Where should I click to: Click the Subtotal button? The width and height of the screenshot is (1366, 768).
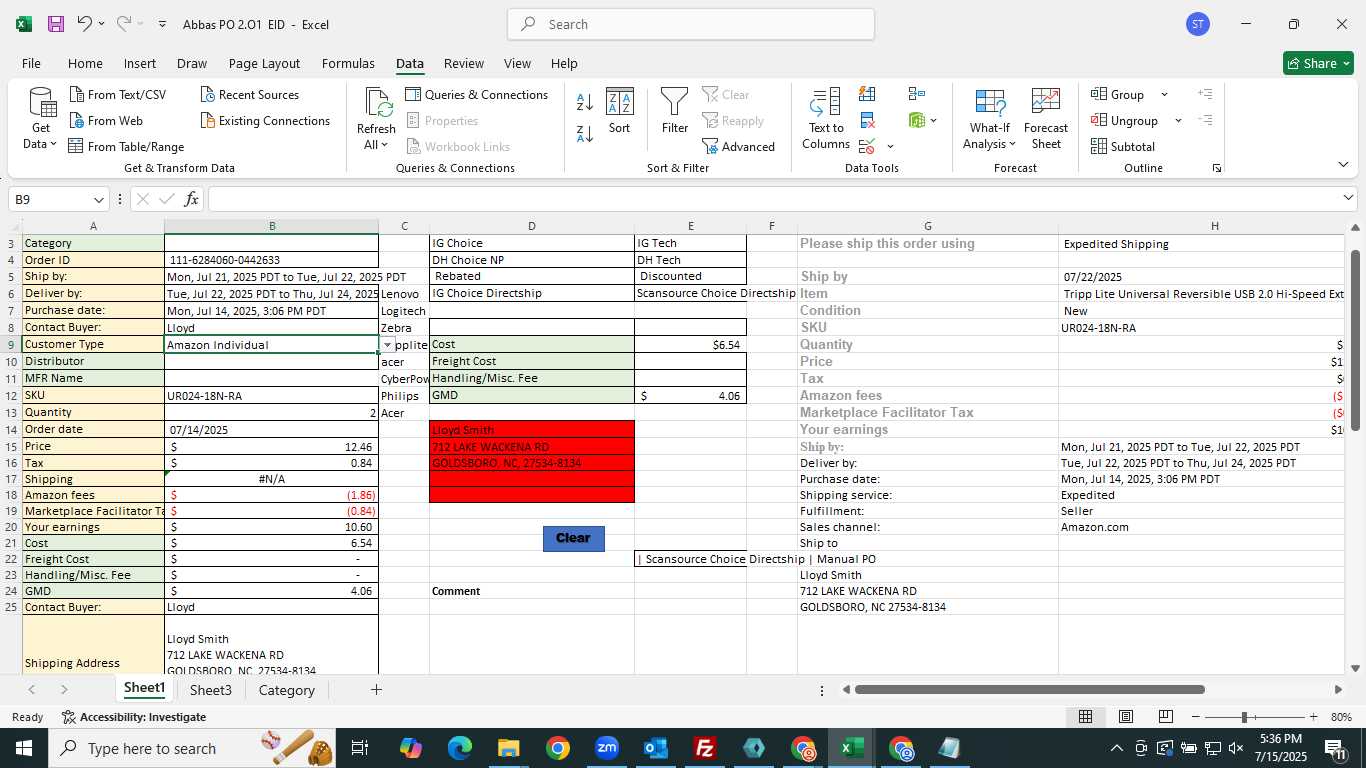(1123, 146)
